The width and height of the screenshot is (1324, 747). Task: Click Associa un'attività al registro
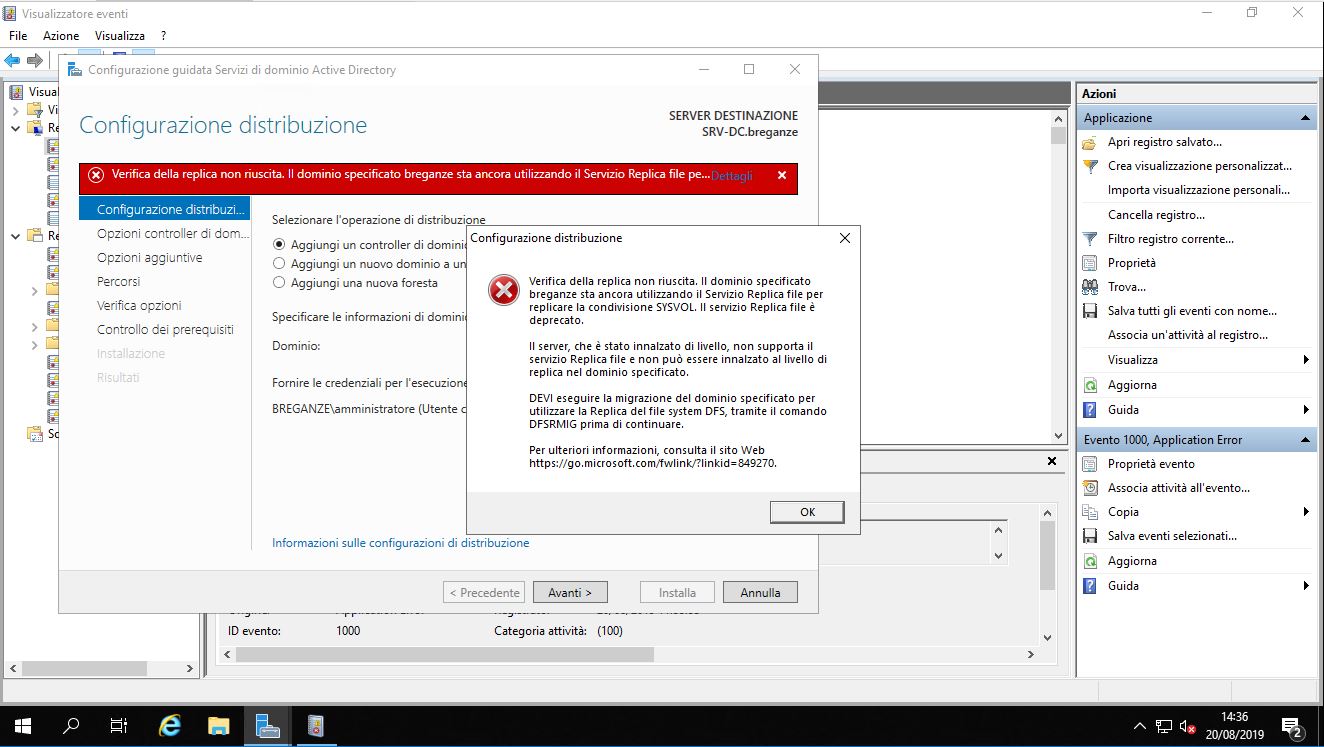click(1187, 335)
